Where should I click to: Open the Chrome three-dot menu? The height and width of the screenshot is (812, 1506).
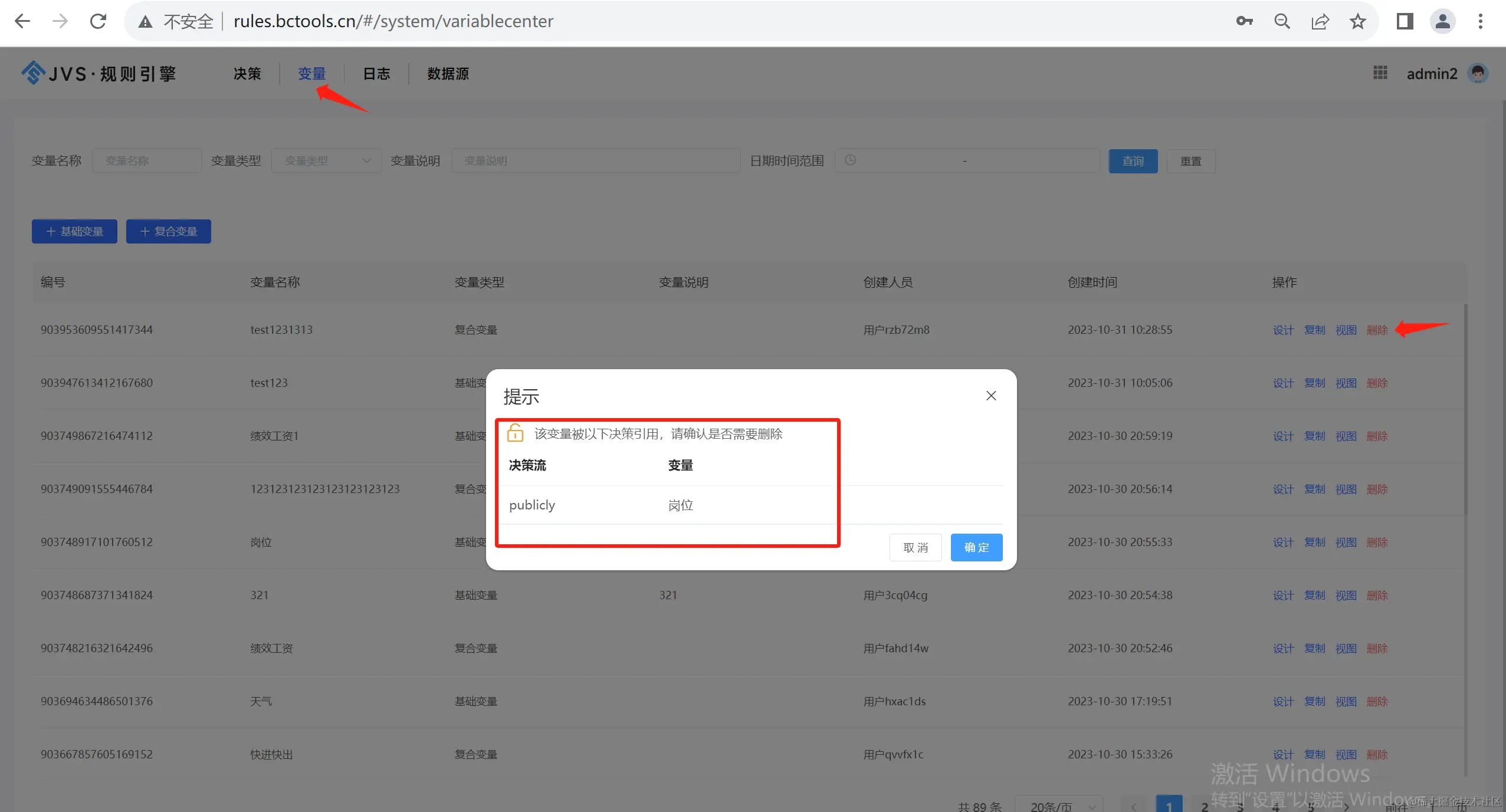(1480, 21)
